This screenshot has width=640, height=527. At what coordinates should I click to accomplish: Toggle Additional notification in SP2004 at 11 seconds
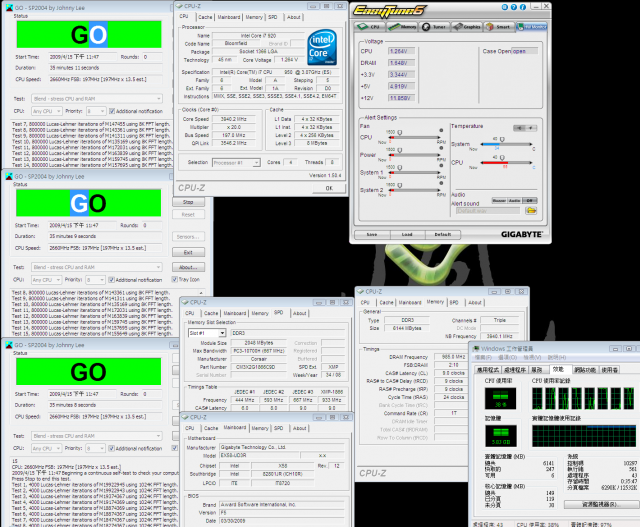tap(112, 111)
